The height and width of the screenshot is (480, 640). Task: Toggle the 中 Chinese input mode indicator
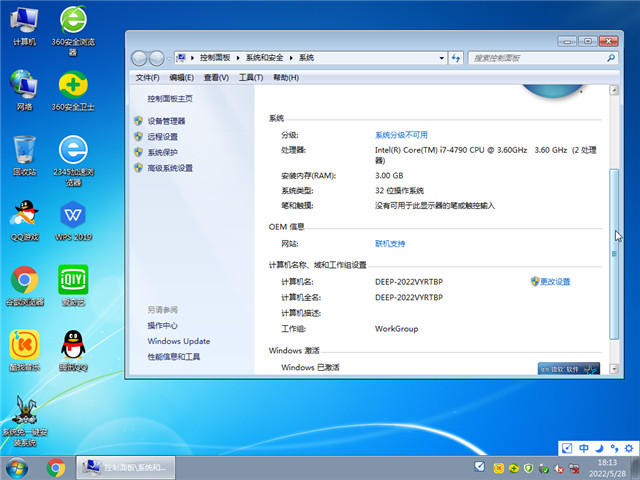click(x=584, y=448)
